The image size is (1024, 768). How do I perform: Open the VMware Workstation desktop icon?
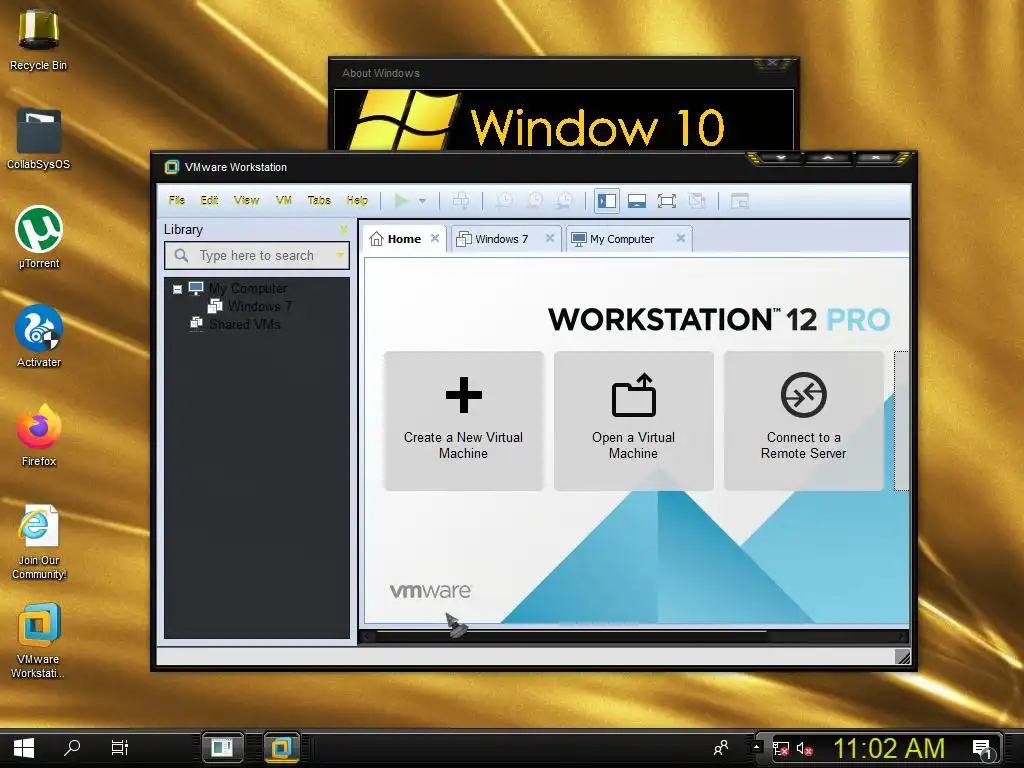coord(38,641)
